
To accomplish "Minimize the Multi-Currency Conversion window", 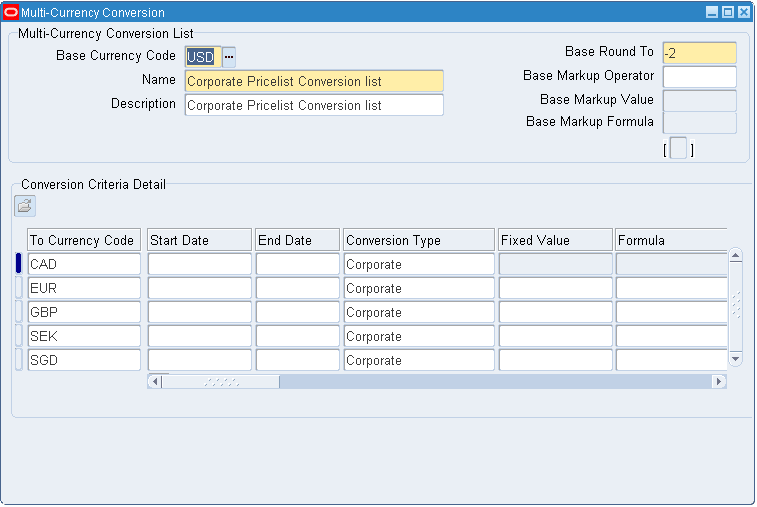I will 712,12.
